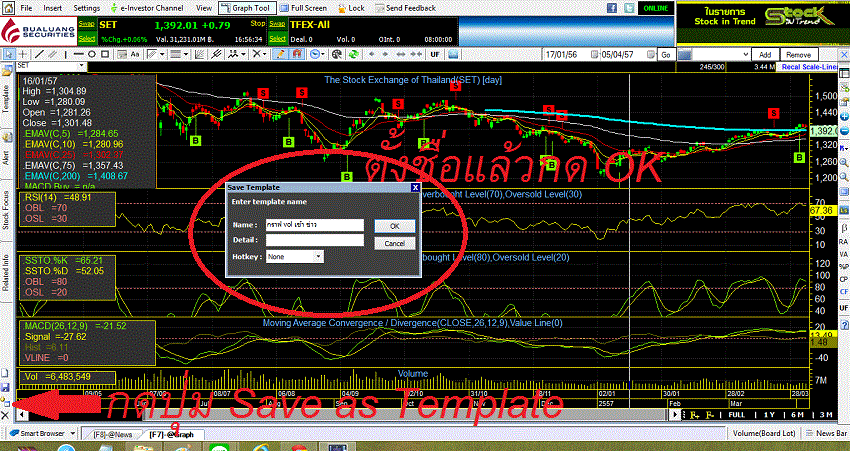Screen dimensions: 850x451
Task: Select the crosshair cursor tool
Action: (23, 54)
